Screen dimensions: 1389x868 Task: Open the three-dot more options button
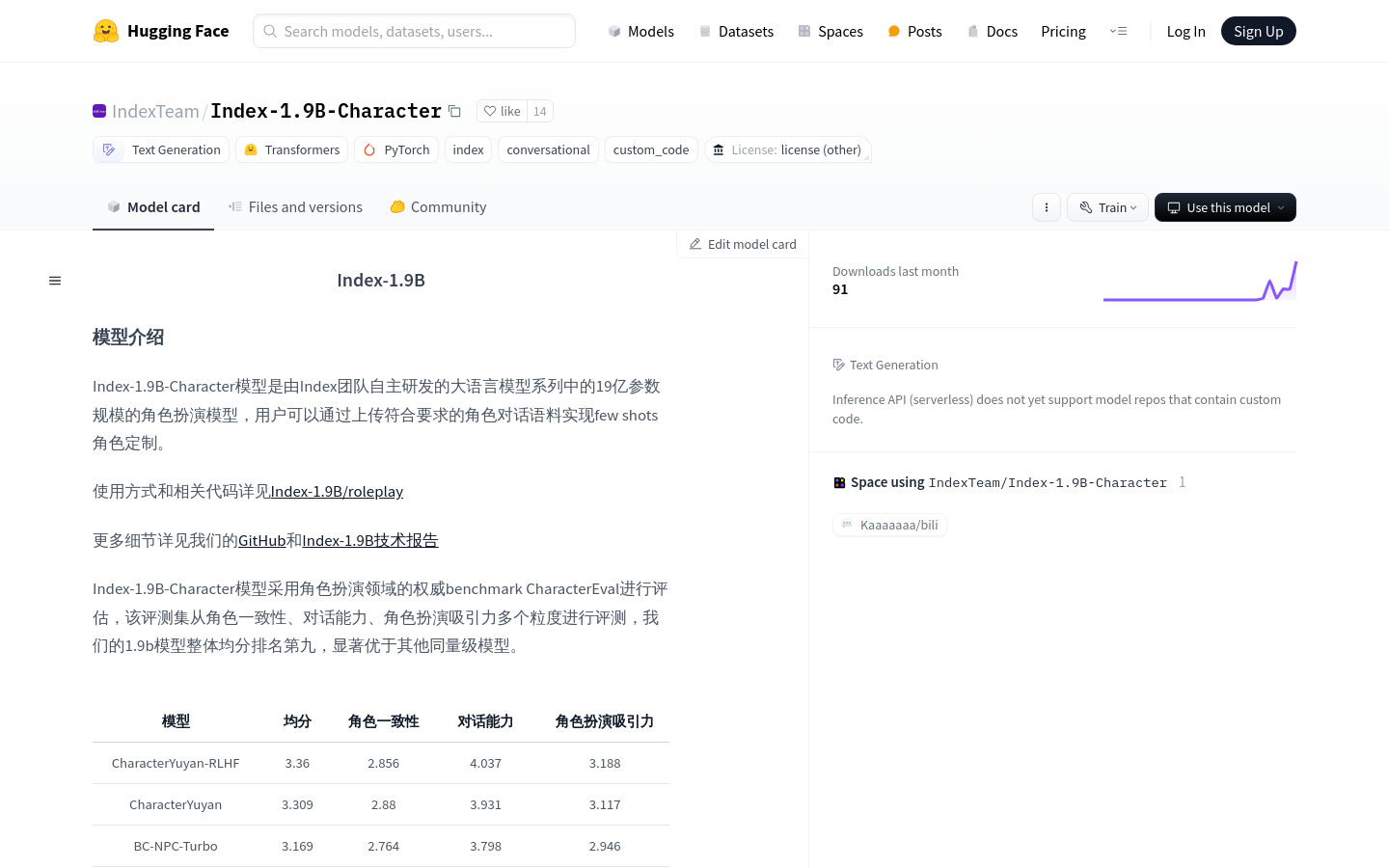(x=1047, y=207)
